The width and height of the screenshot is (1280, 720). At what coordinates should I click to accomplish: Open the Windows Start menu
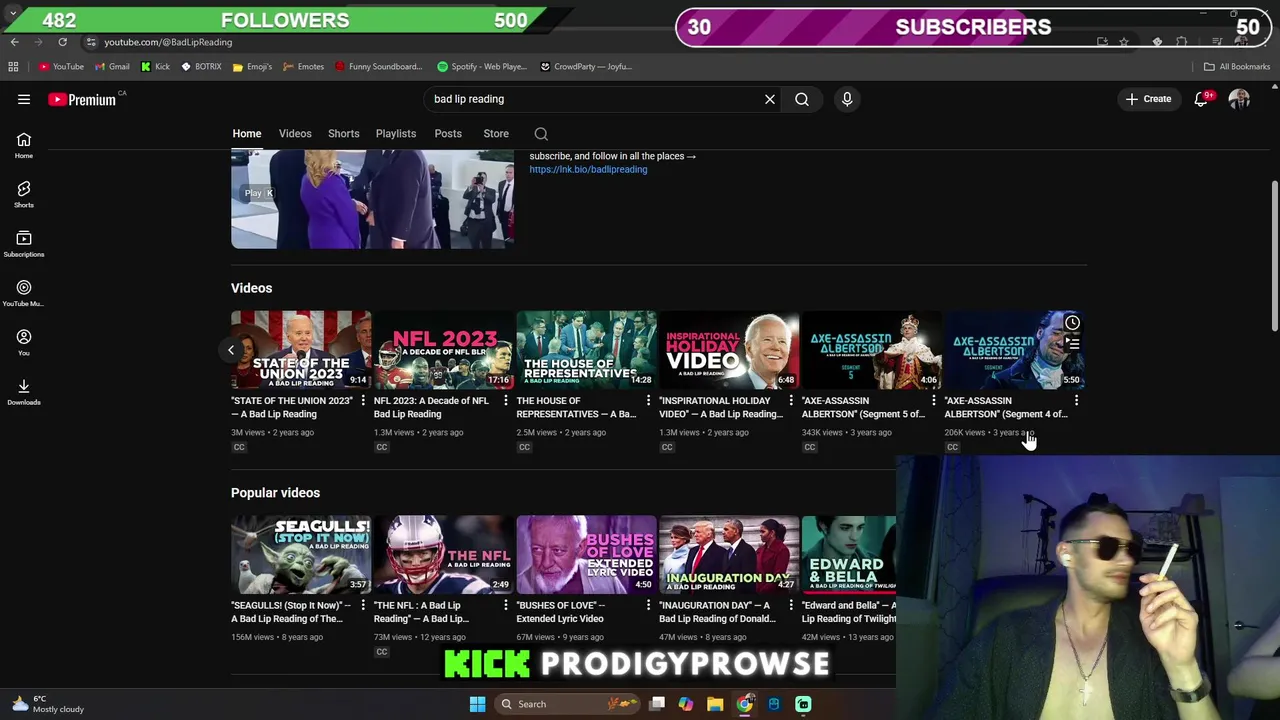[477, 704]
